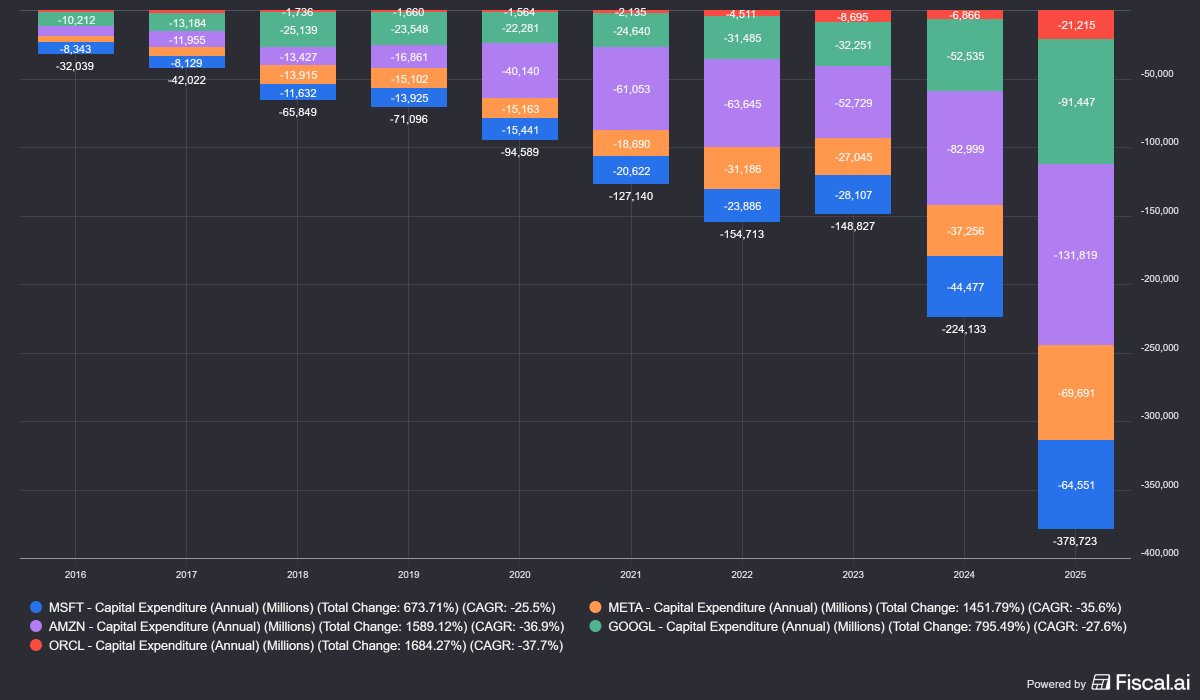Select the 2025 META bar -69,691

[x=1076, y=392]
